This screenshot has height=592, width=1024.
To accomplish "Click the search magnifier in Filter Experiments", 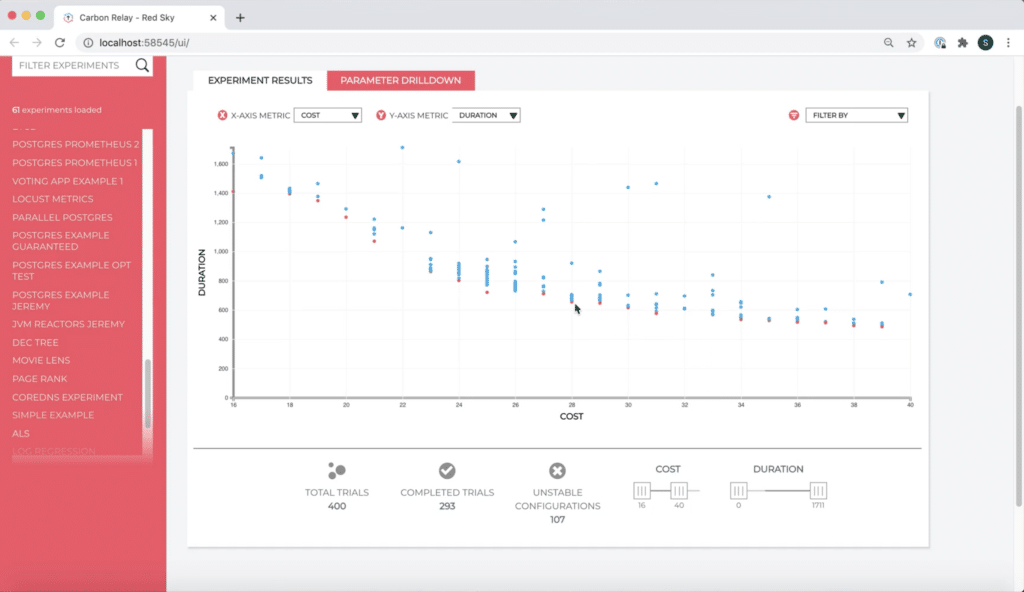I will 142,65.
